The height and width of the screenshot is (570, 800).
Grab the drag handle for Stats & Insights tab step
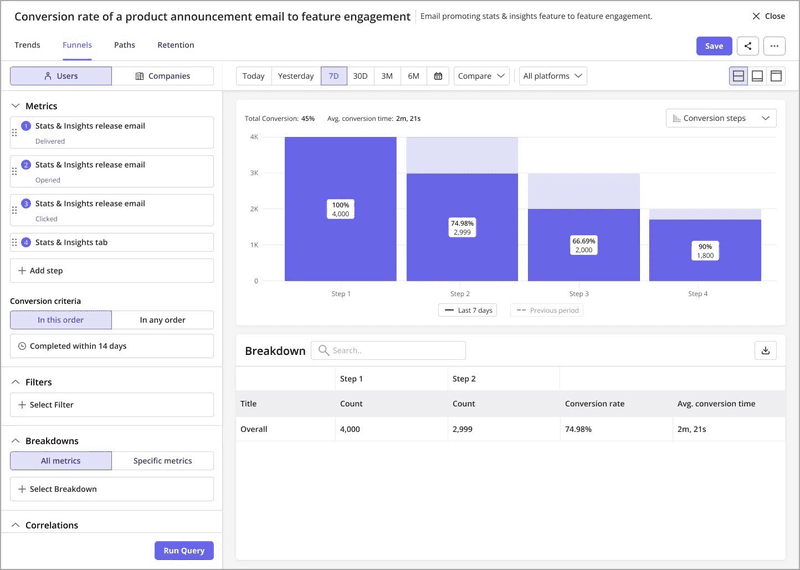[x=14, y=243]
